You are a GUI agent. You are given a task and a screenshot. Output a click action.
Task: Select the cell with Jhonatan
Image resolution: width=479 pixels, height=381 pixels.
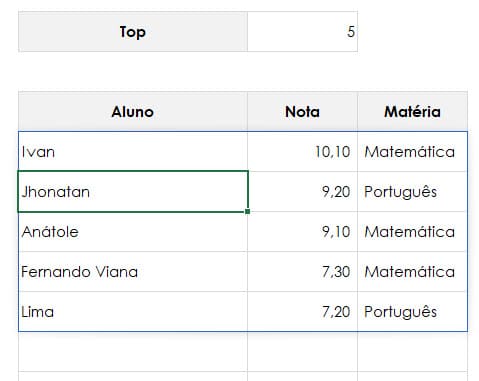coord(133,192)
